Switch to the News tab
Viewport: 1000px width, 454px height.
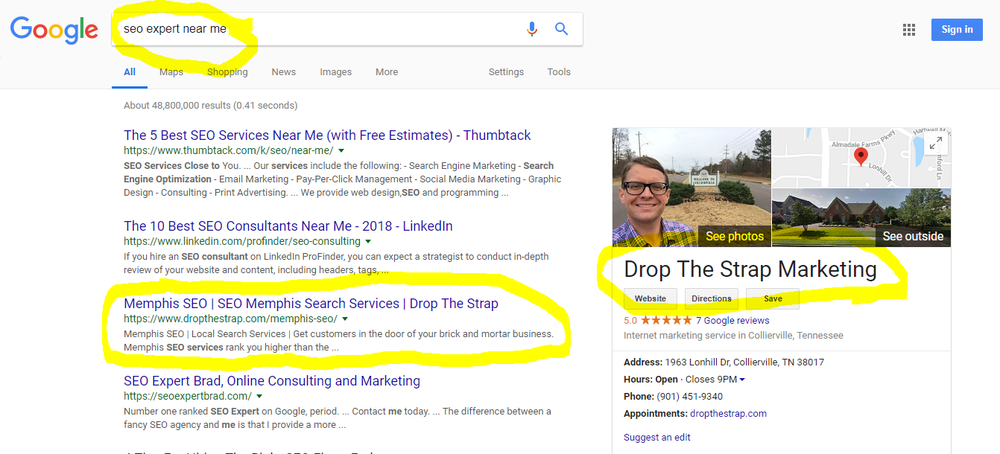tap(283, 72)
